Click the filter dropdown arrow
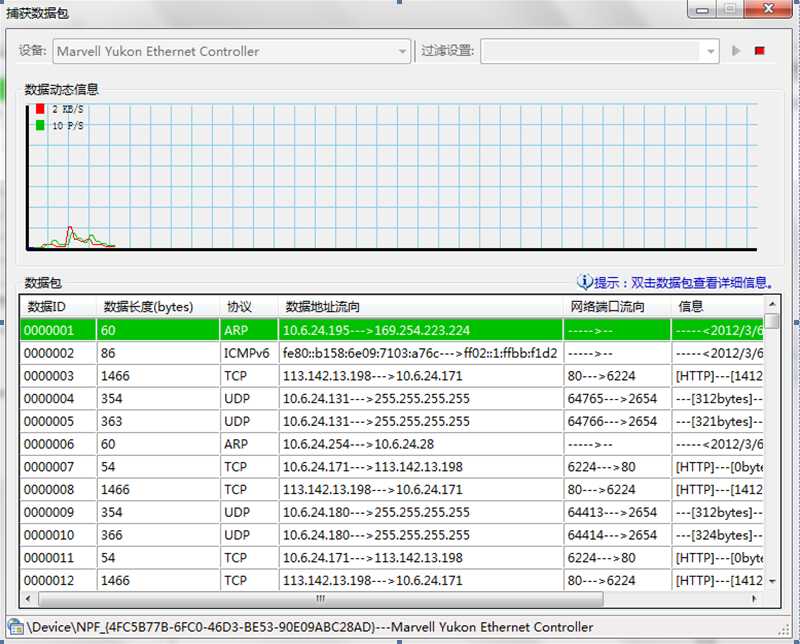The width and height of the screenshot is (800, 644). point(711,52)
